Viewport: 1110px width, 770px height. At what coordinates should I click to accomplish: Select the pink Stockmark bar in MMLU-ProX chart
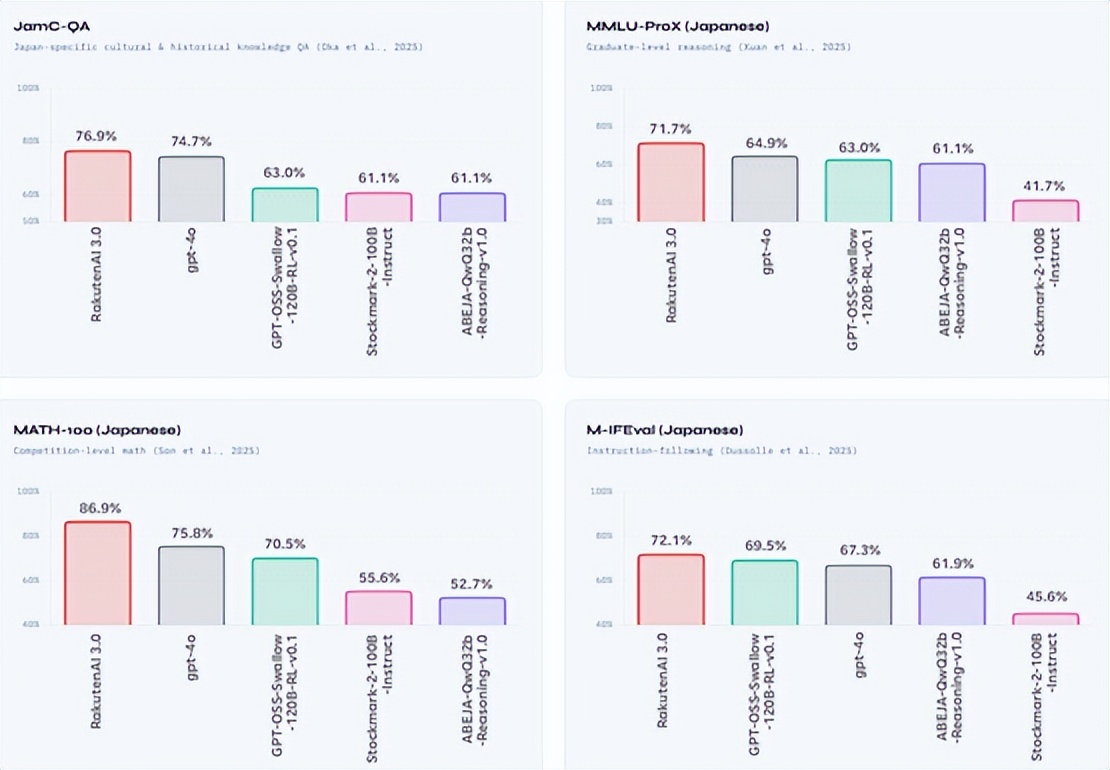(1046, 211)
